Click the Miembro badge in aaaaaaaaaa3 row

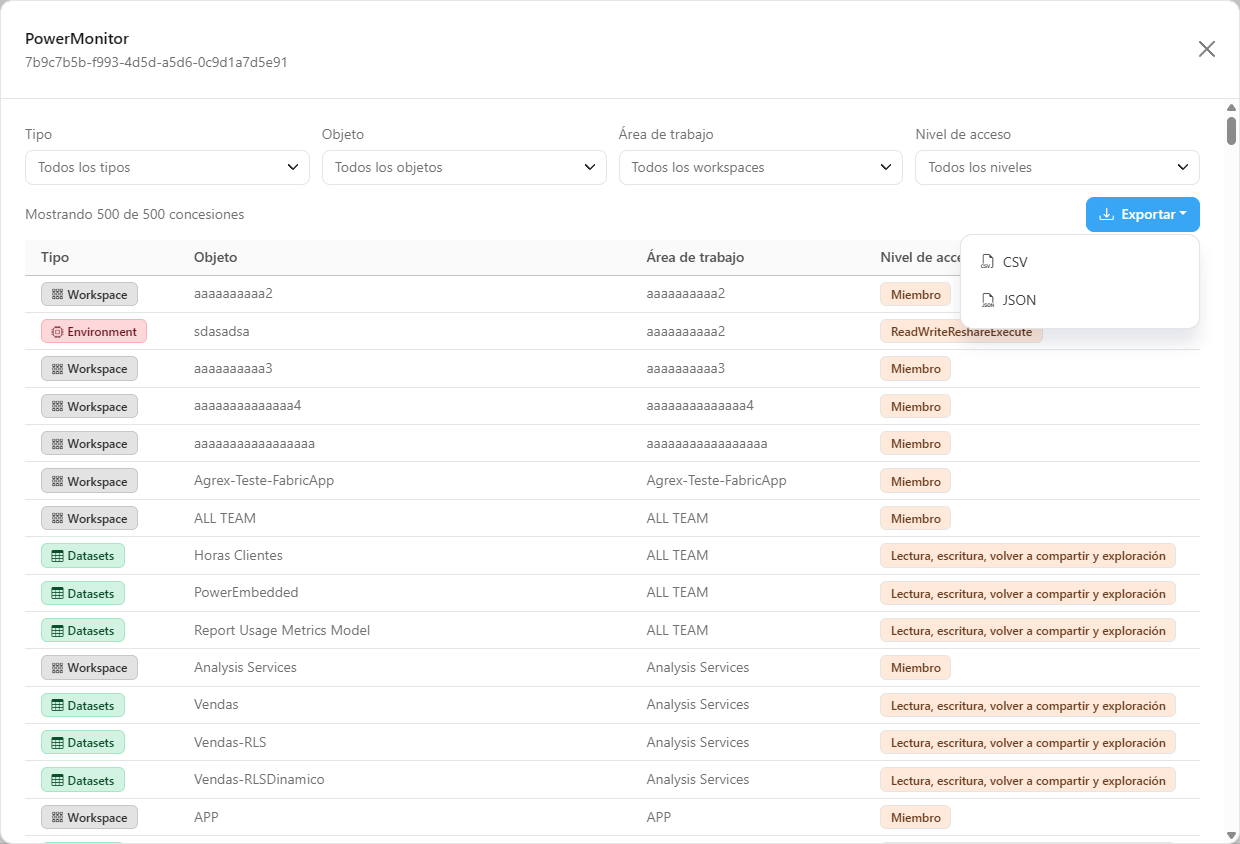click(x=915, y=369)
